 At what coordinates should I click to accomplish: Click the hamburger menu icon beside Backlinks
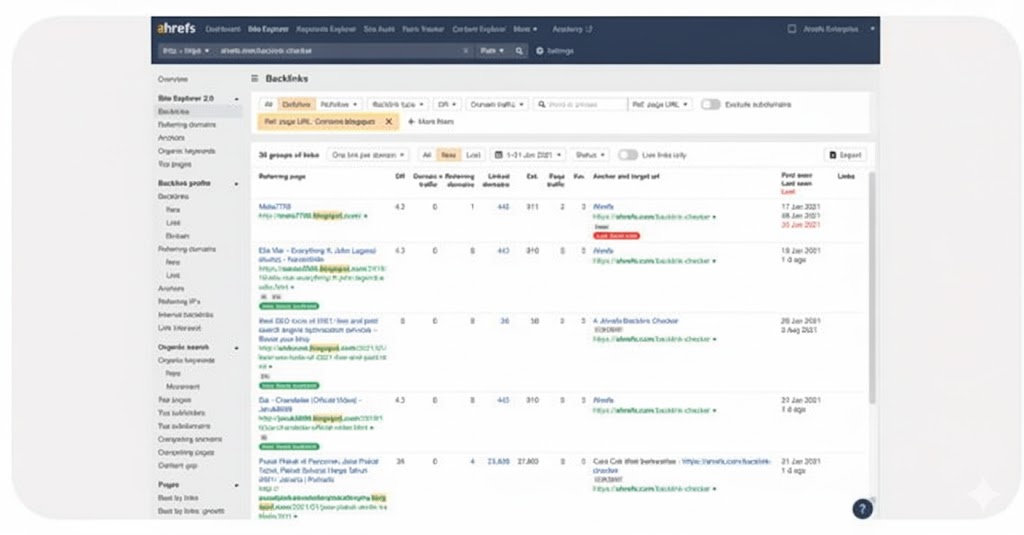255,78
